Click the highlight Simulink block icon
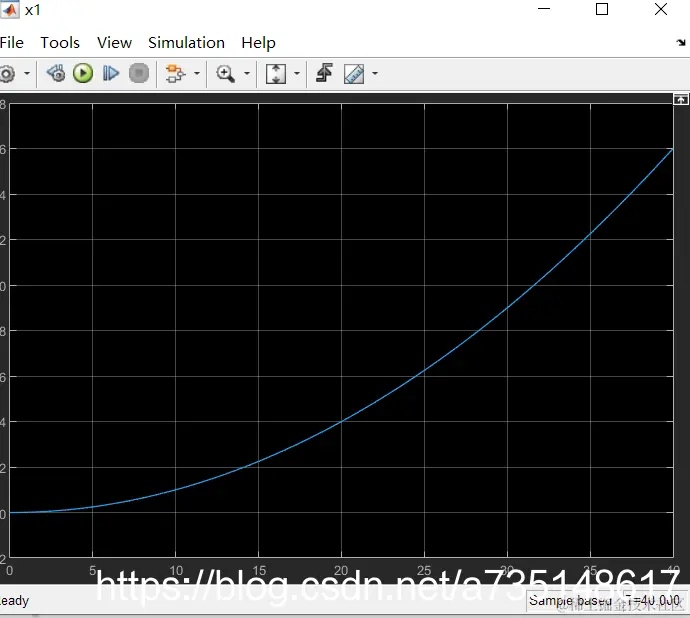Screen dimensions: 690x618 coord(176,73)
